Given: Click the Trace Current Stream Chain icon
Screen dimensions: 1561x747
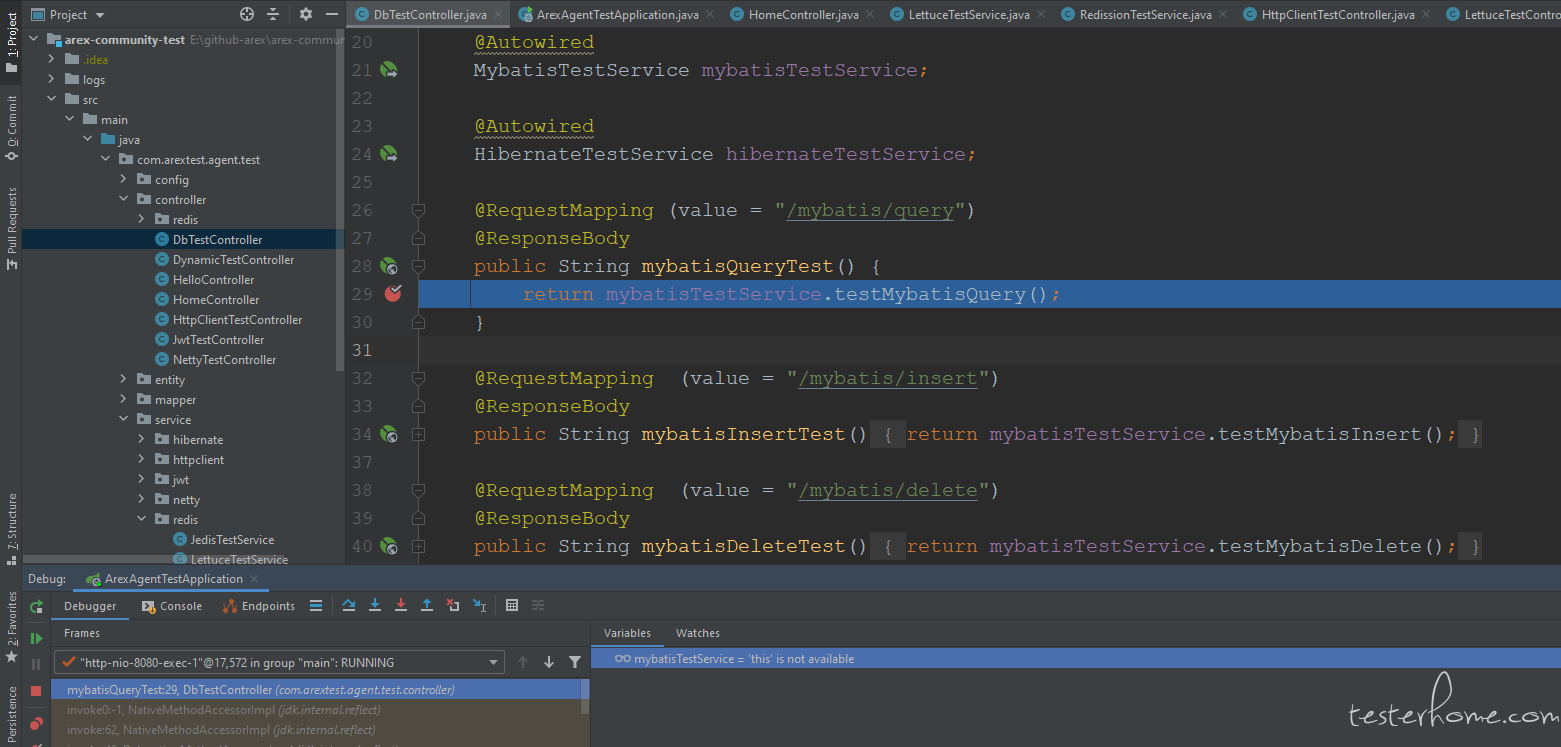Looking at the screenshot, I should [538, 605].
